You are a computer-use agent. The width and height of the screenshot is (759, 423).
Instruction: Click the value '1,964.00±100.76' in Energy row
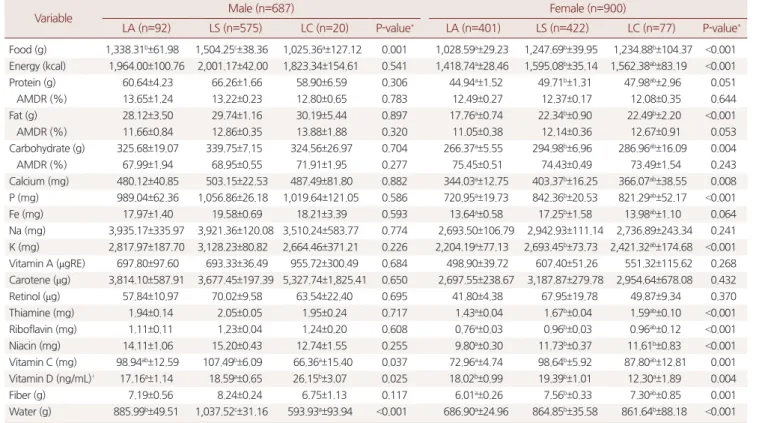tap(146, 66)
